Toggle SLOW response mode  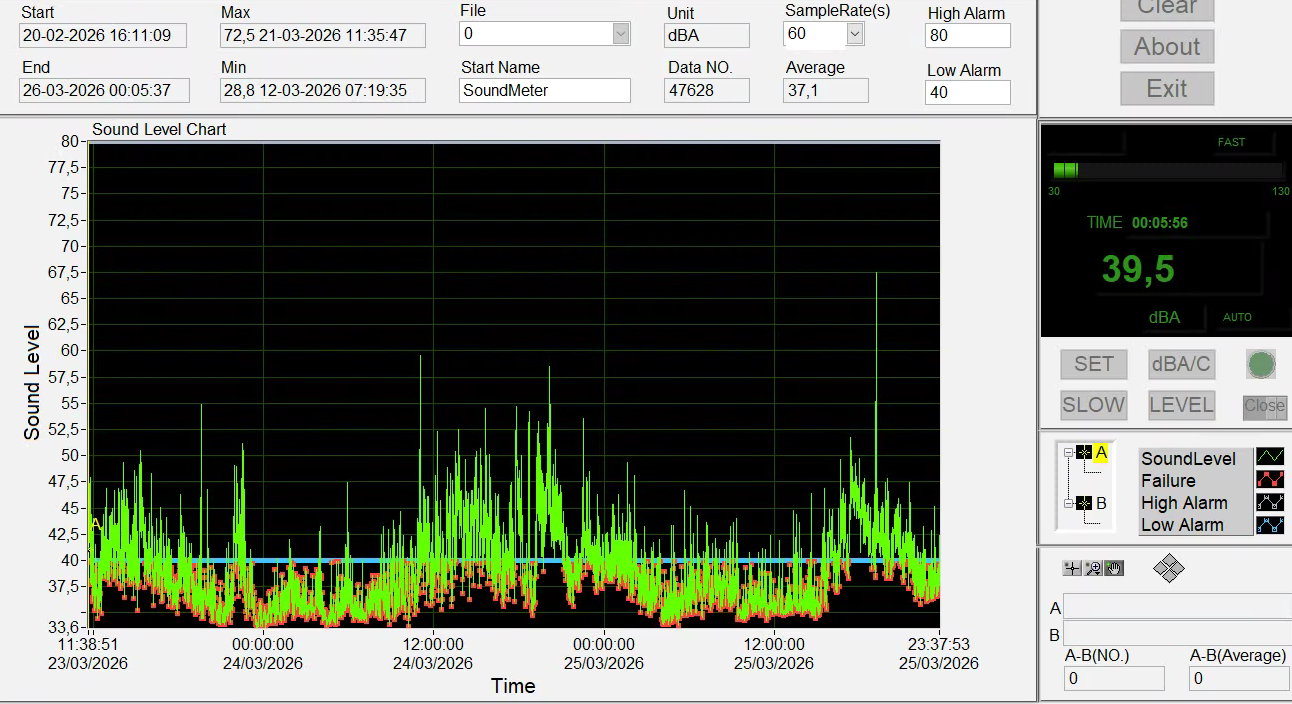(1093, 405)
